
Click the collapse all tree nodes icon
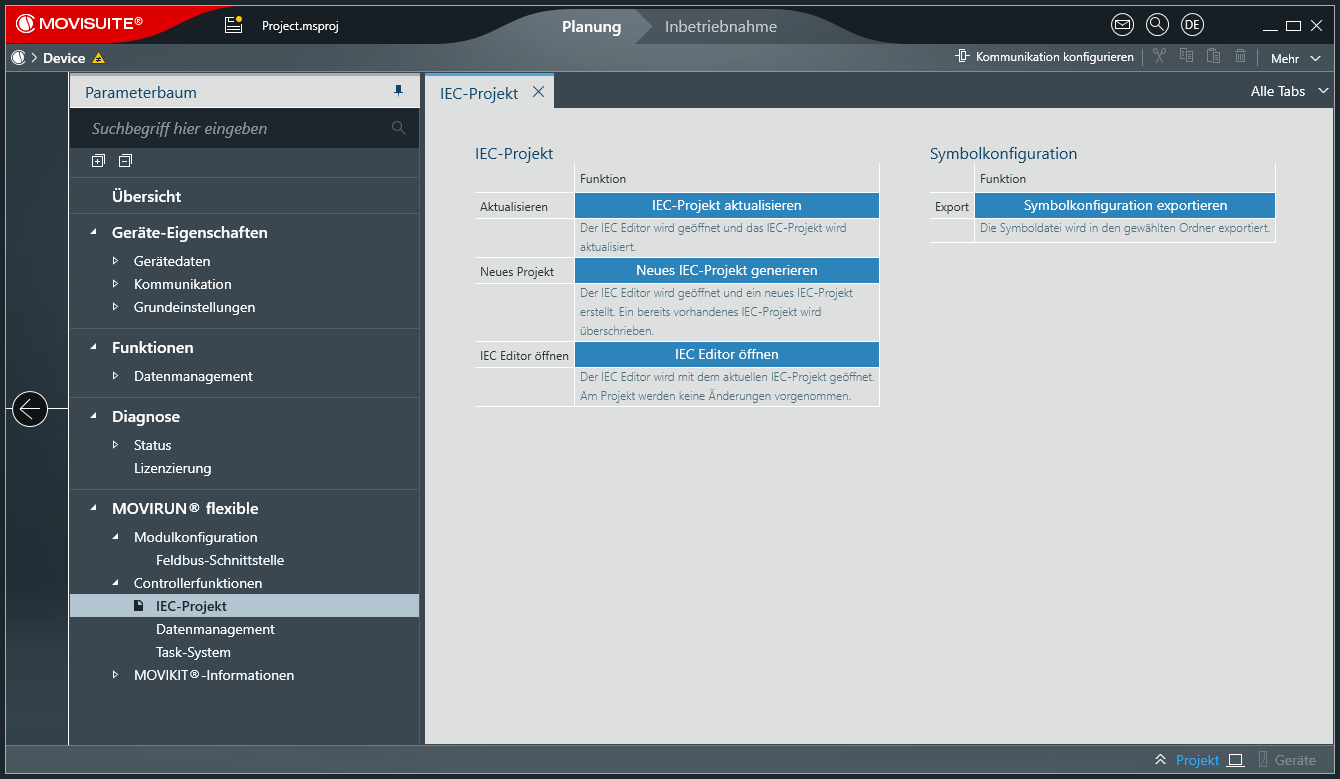[125, 161]
